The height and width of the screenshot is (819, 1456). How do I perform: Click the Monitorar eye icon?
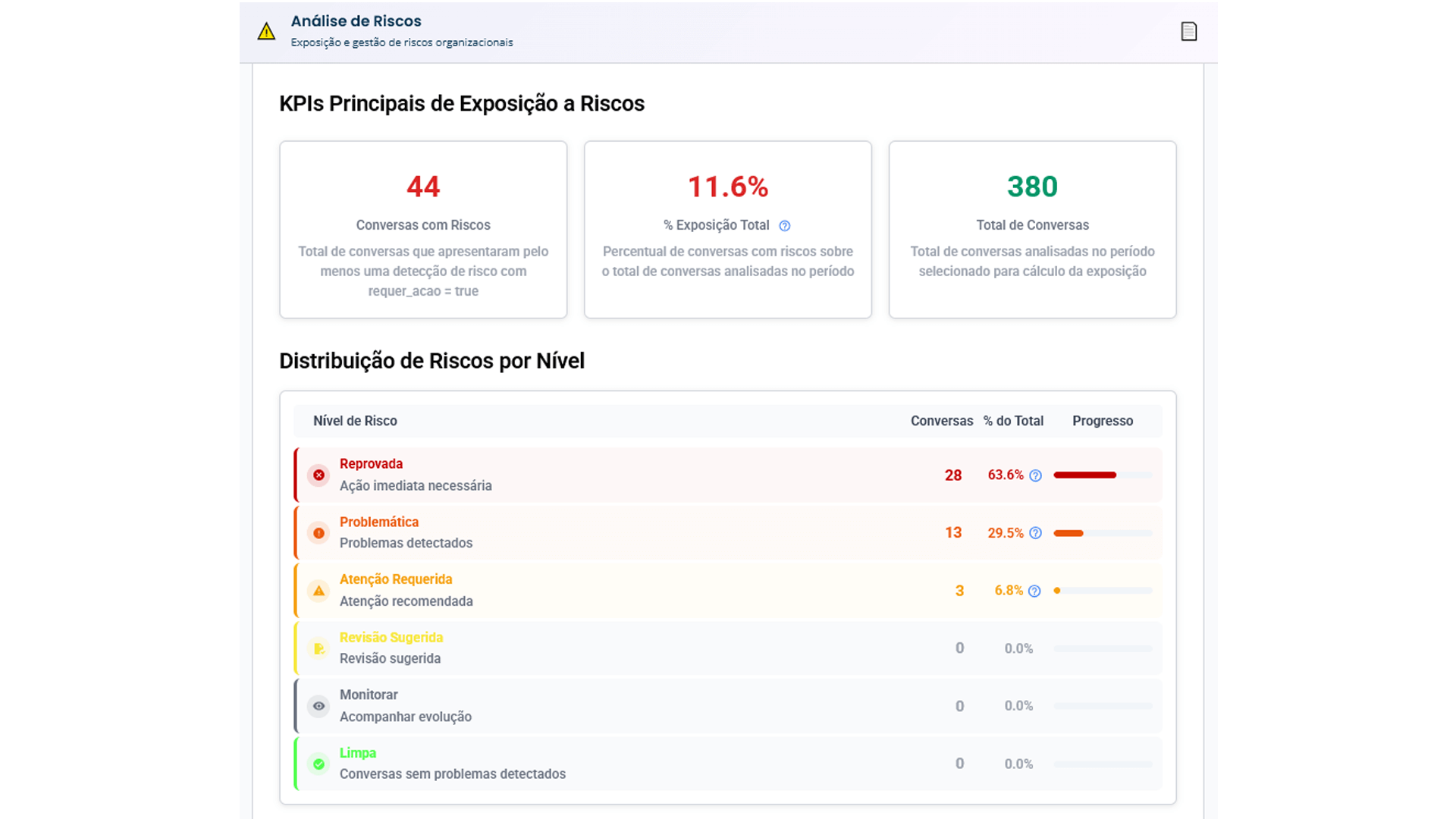[x=318, y=706]
